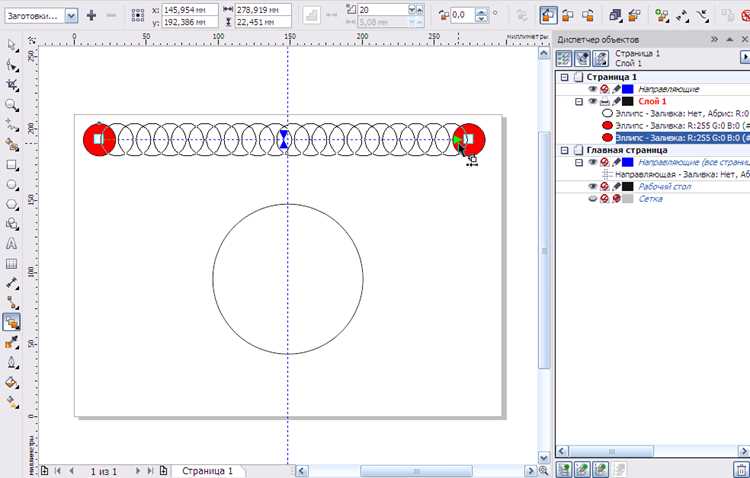Choose the Ellipse tool in toolbox
The height and width of the screenshot is (478, 750).
point(11,185)
